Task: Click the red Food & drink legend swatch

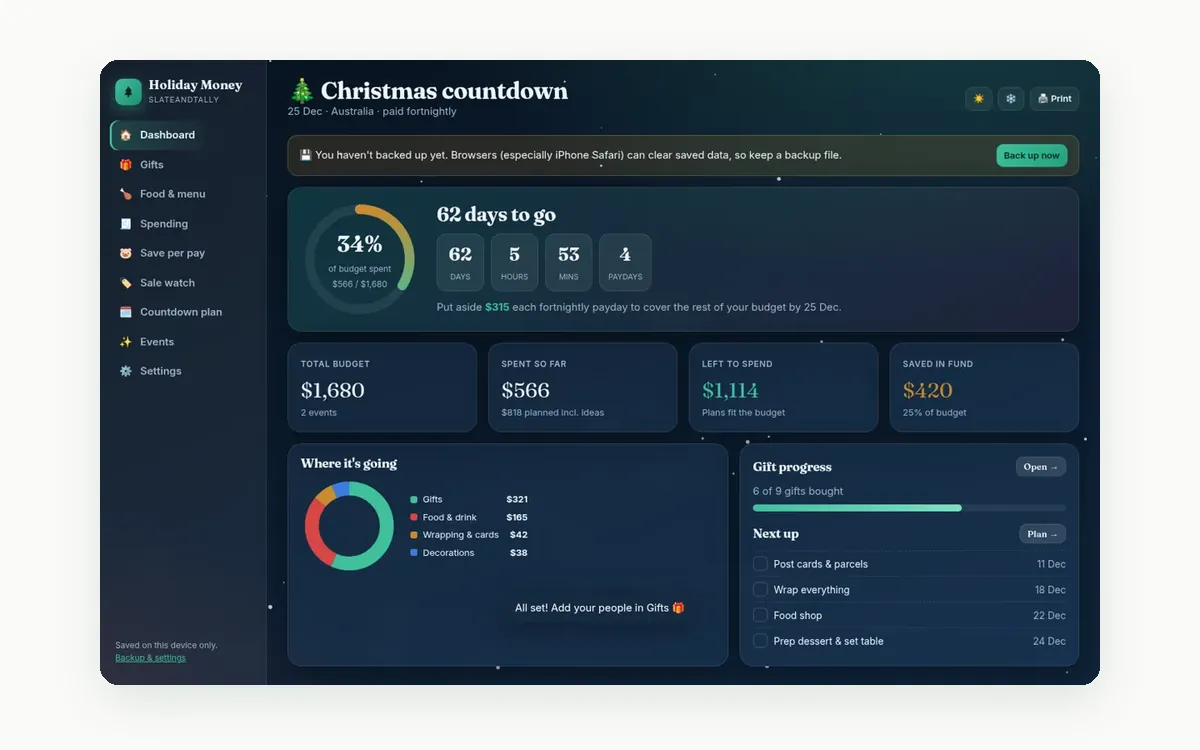Action: [x=414, y=517]
